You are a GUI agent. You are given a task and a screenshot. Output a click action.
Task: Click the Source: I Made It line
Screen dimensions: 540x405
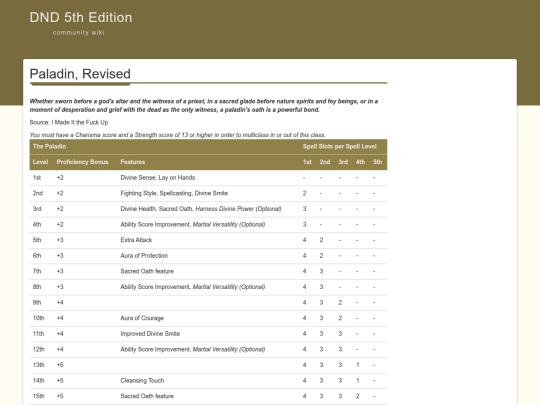click(x=69, y=122)
